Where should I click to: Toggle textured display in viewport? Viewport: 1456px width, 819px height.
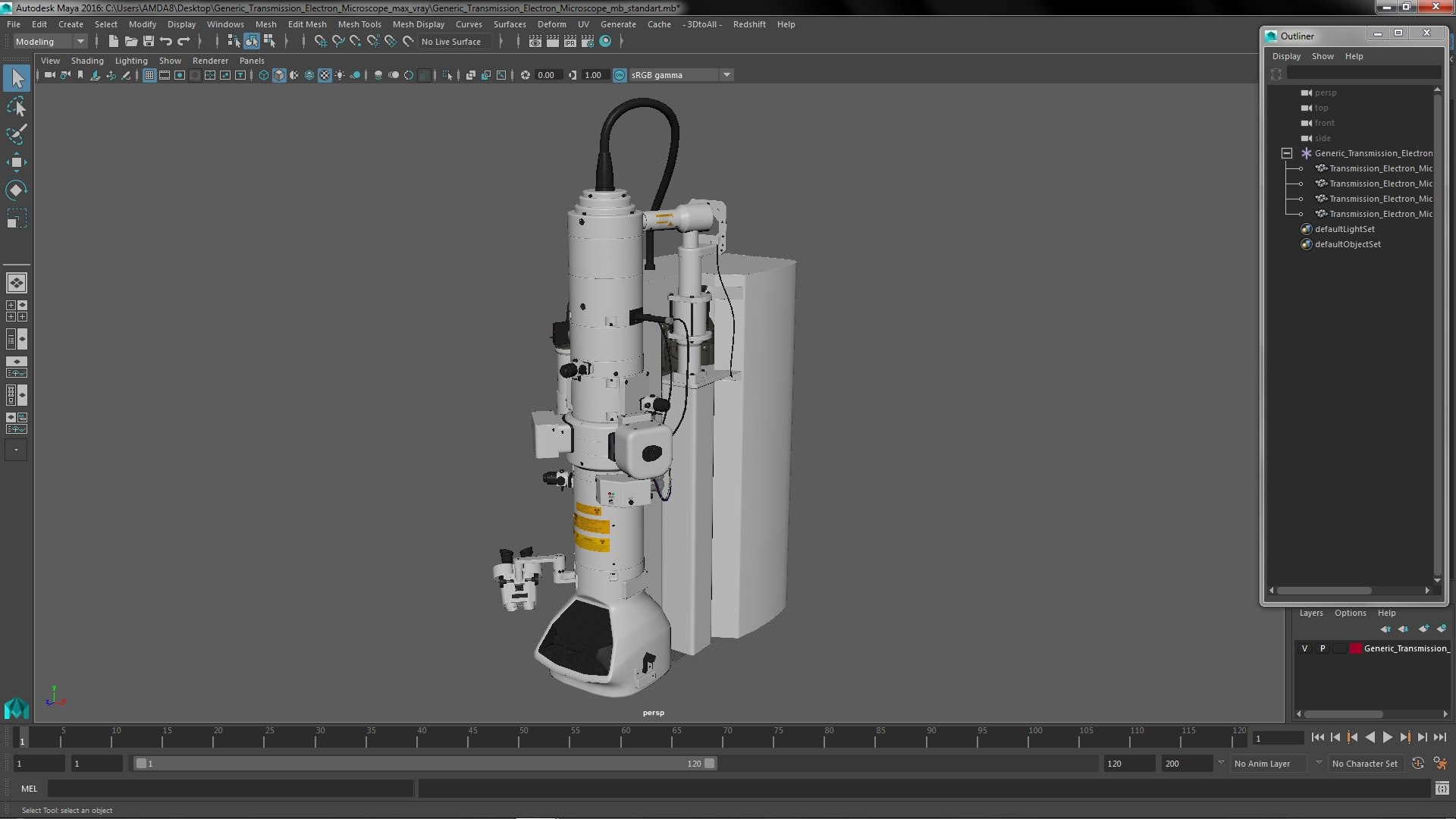[x=325, y=75]
